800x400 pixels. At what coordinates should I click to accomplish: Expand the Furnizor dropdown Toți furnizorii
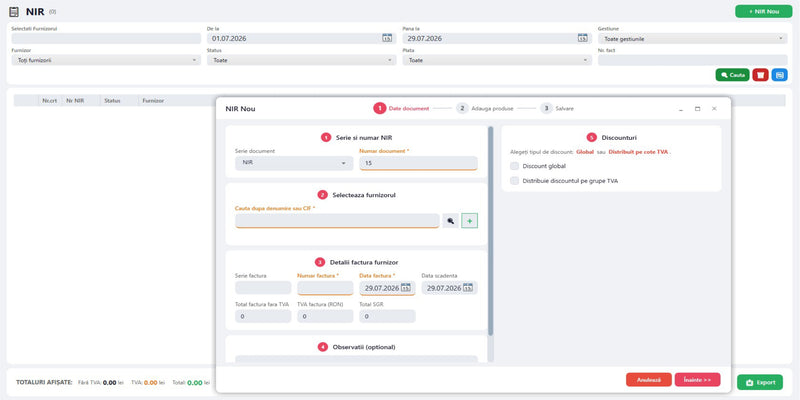pos(106,60)
